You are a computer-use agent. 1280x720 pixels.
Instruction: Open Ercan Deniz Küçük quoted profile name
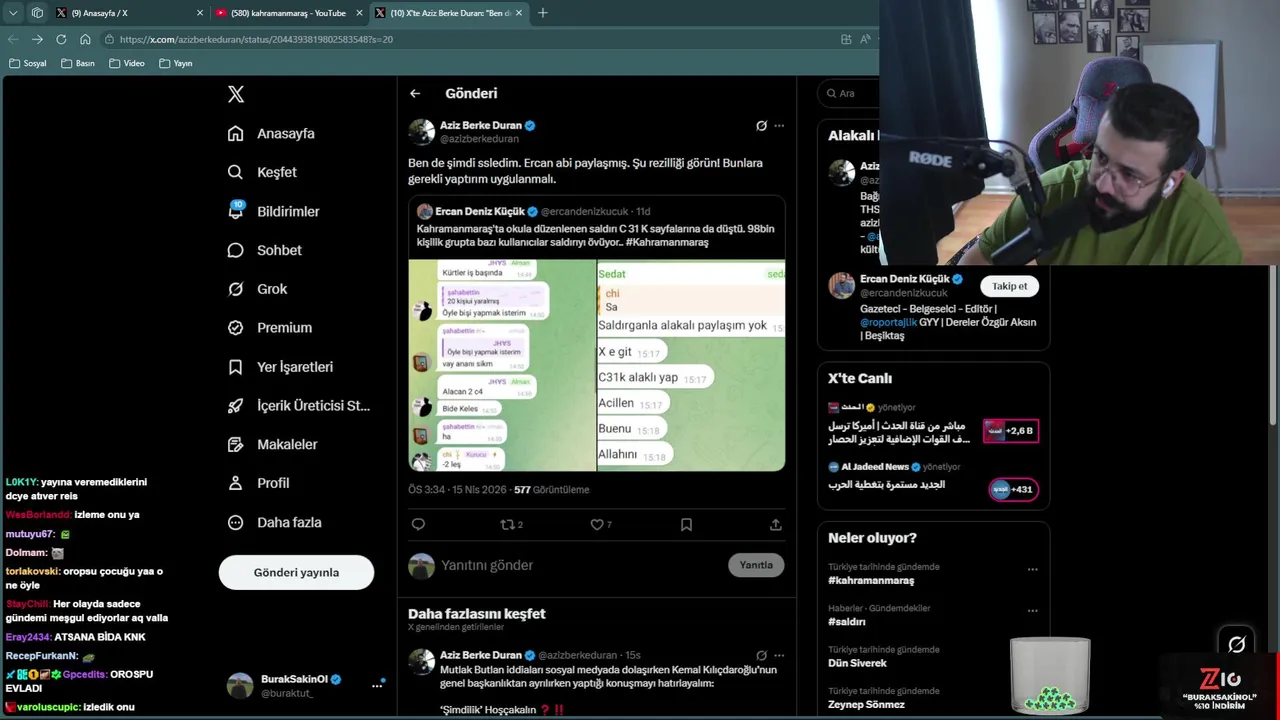tap(480, 212)
